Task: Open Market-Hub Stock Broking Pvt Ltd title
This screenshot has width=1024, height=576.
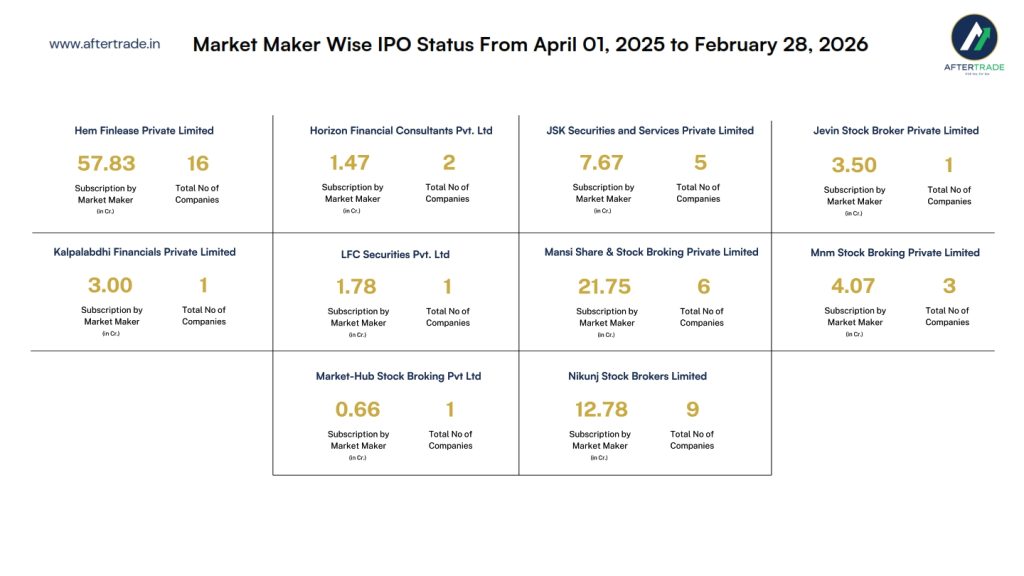Action: [398, 377]
